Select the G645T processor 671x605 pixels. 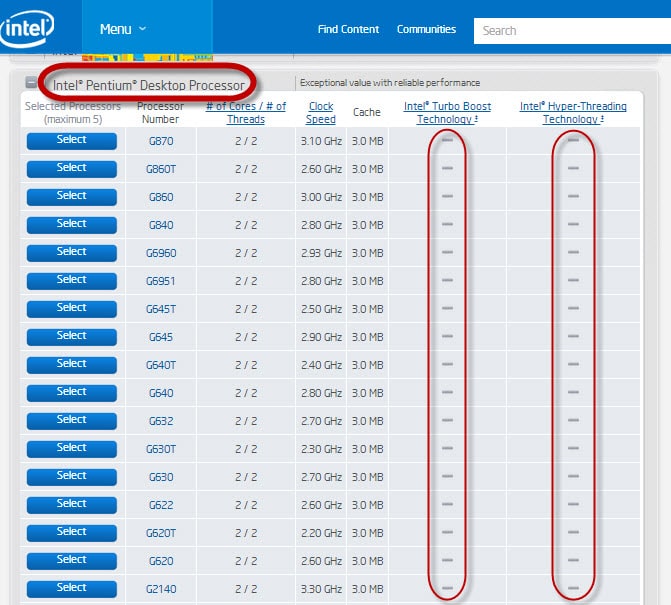click(72, 309)
